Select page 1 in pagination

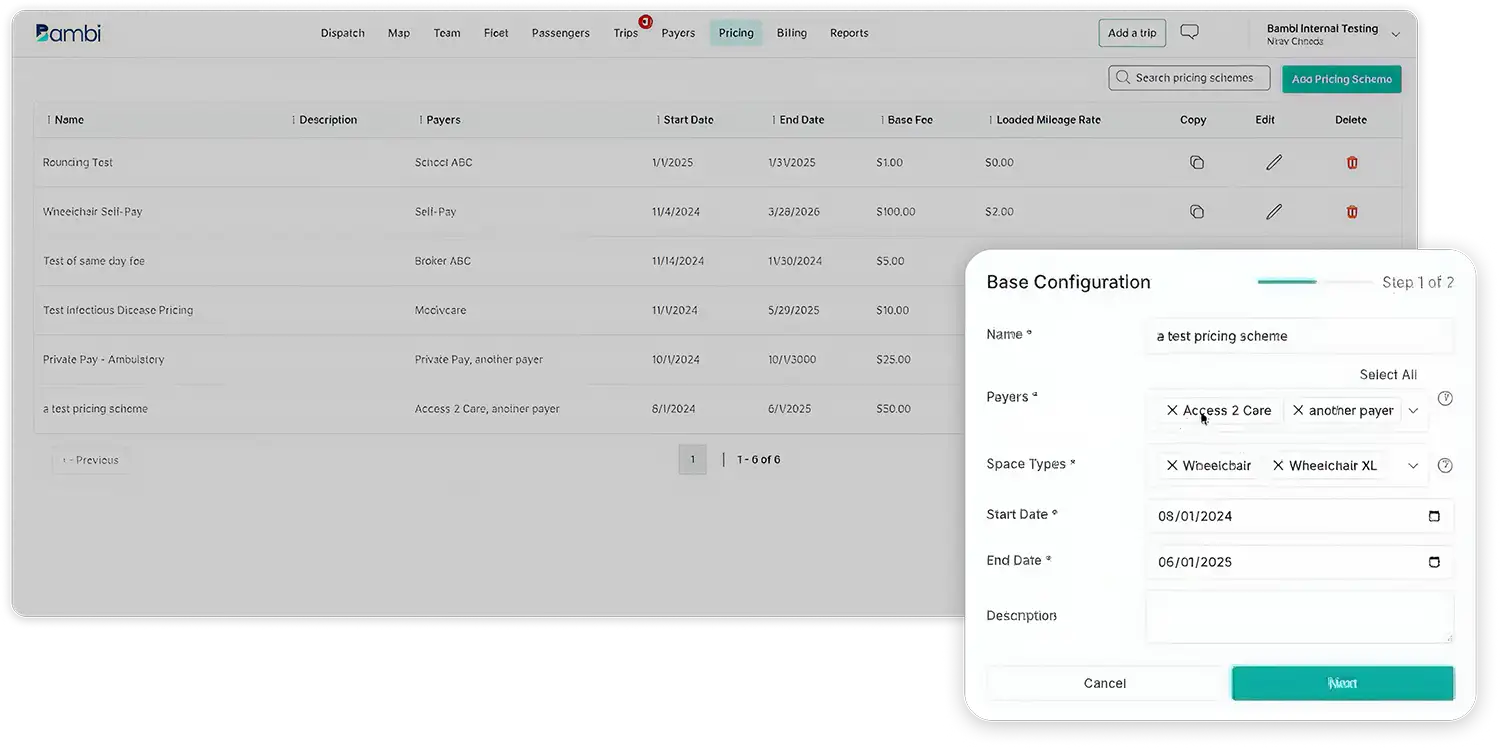(692, 460)
